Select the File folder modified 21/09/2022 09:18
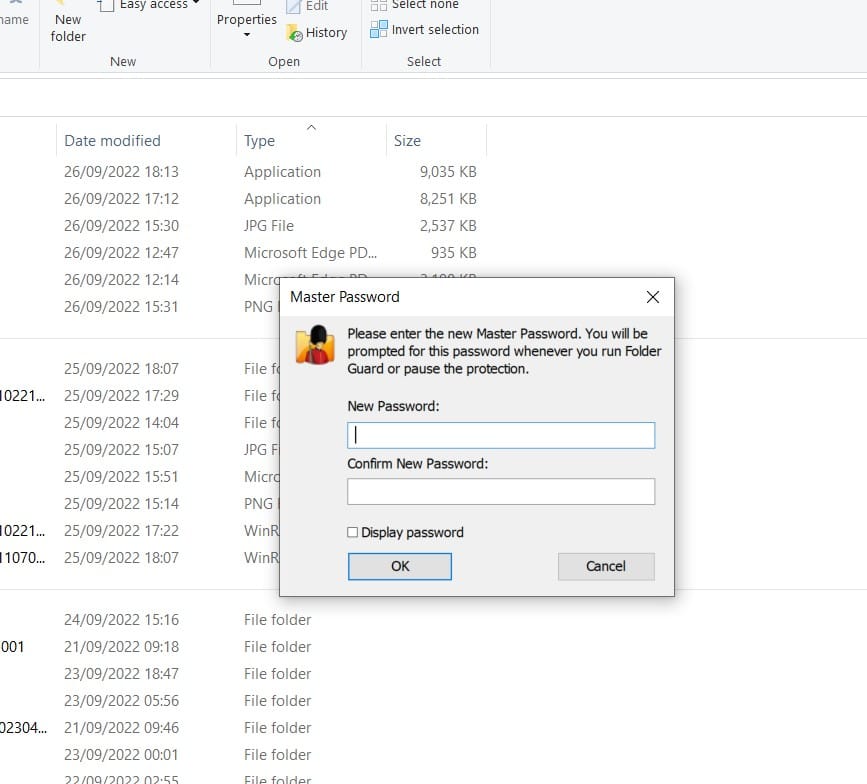The image size is (867, 784). (x=243, y=647)
